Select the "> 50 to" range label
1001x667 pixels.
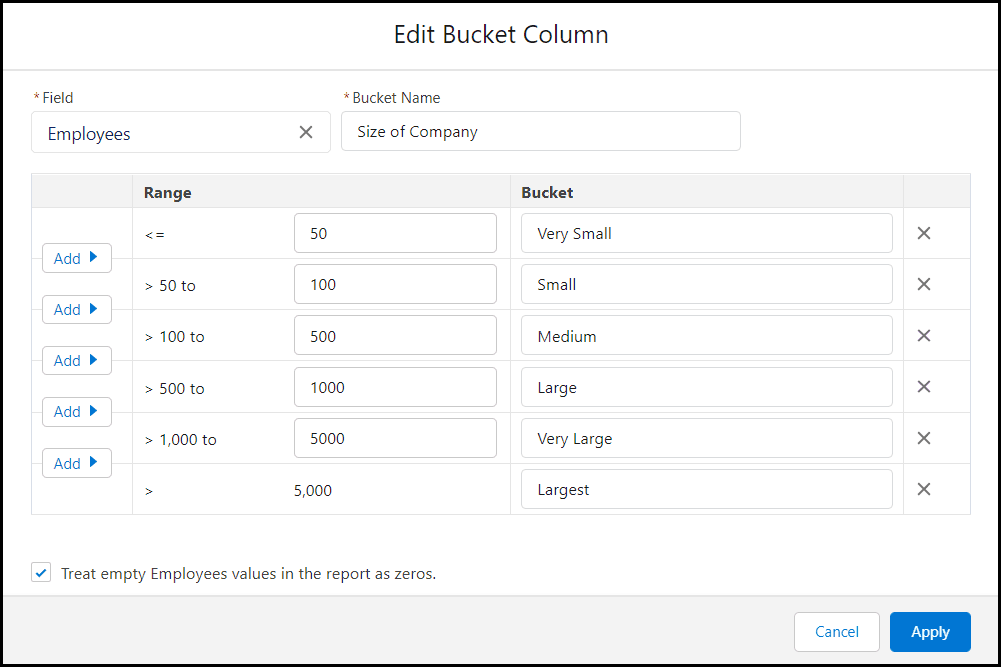click(x=170, y=286)
